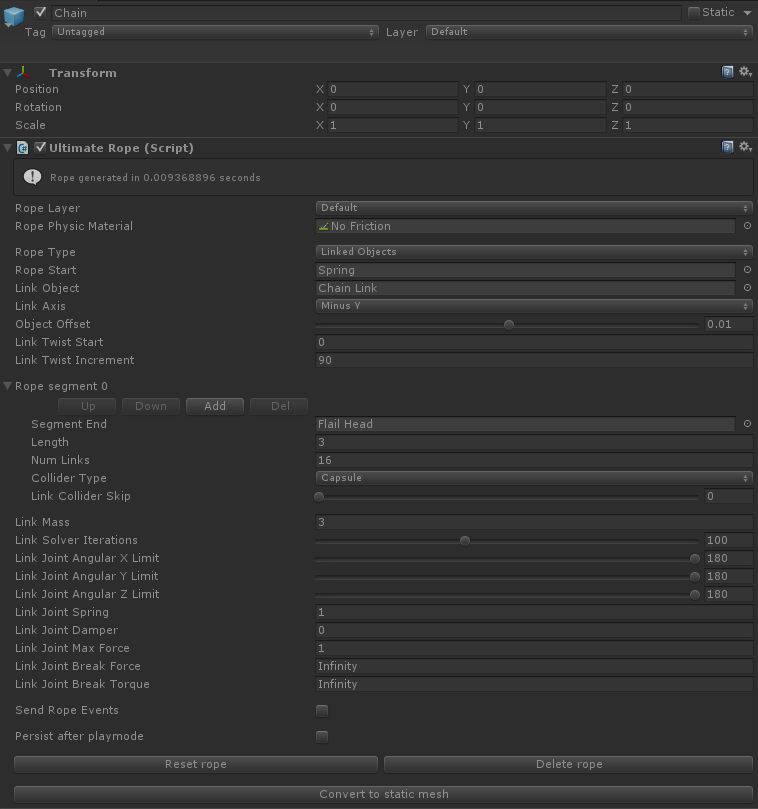
Task: Open the Rope Type dropdown
Action: pos(534,252)
